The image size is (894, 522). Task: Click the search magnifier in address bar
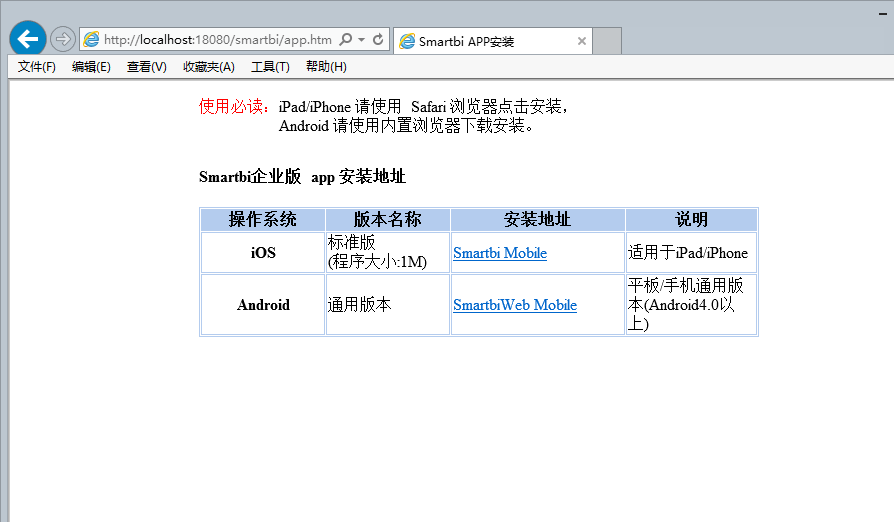[x=346, y=39]
